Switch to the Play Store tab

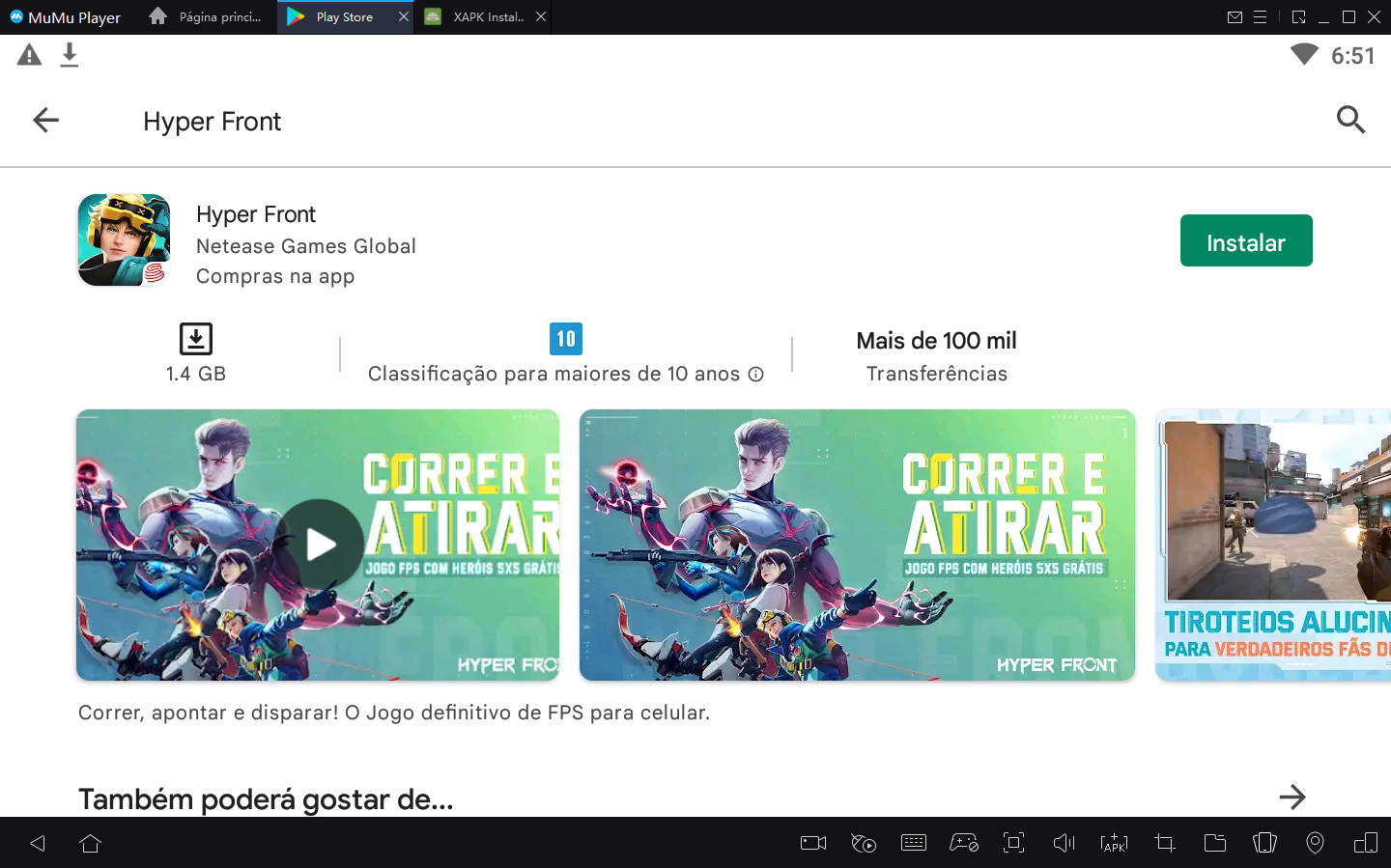click(x=343, y=16)
